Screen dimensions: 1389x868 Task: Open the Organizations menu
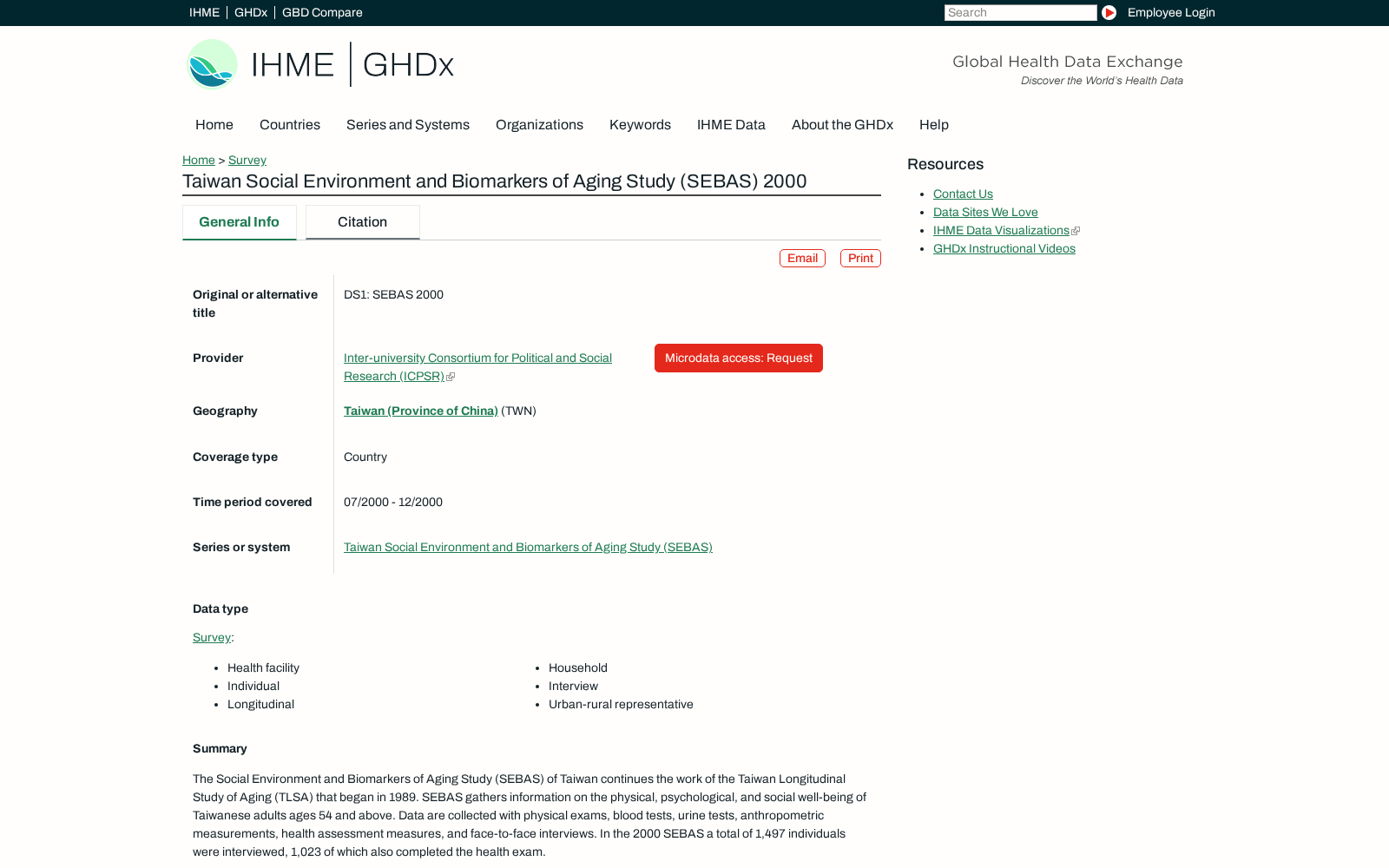click(539, 125)
